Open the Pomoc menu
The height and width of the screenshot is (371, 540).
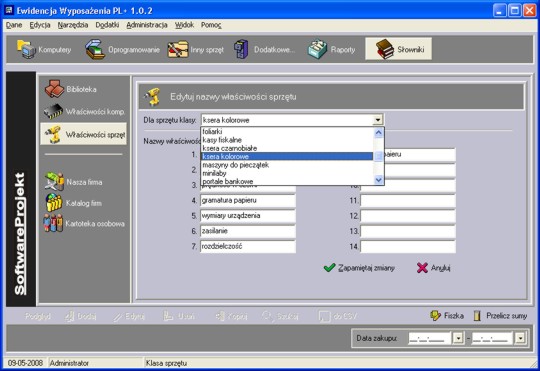tap(211, 25)
